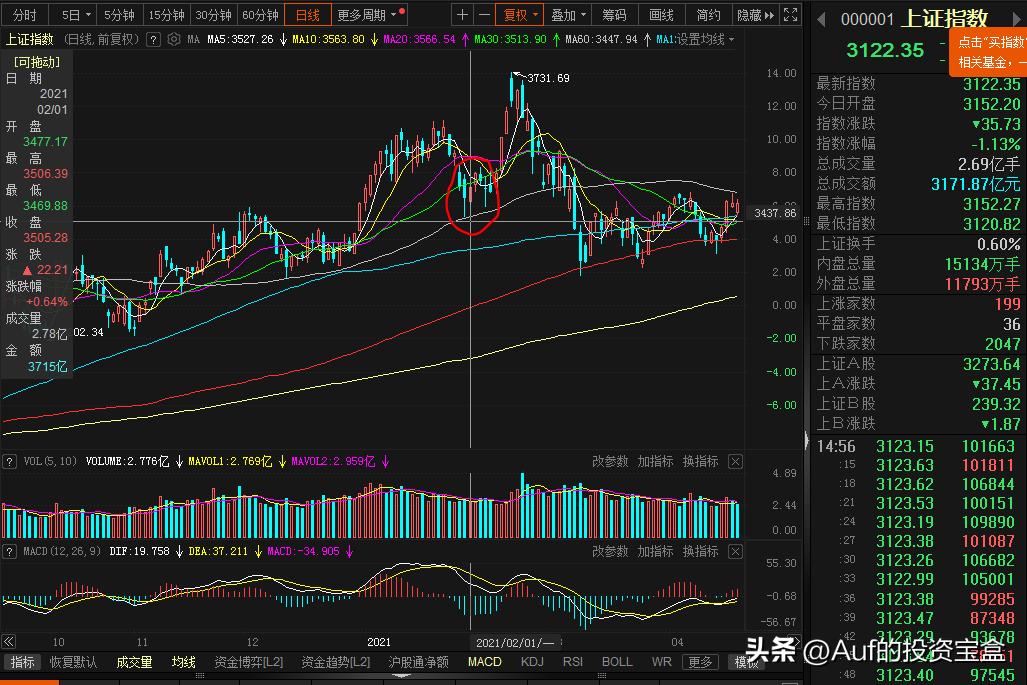Select the 日线 daily tab
1027x685 pixels.
(307, 14)
